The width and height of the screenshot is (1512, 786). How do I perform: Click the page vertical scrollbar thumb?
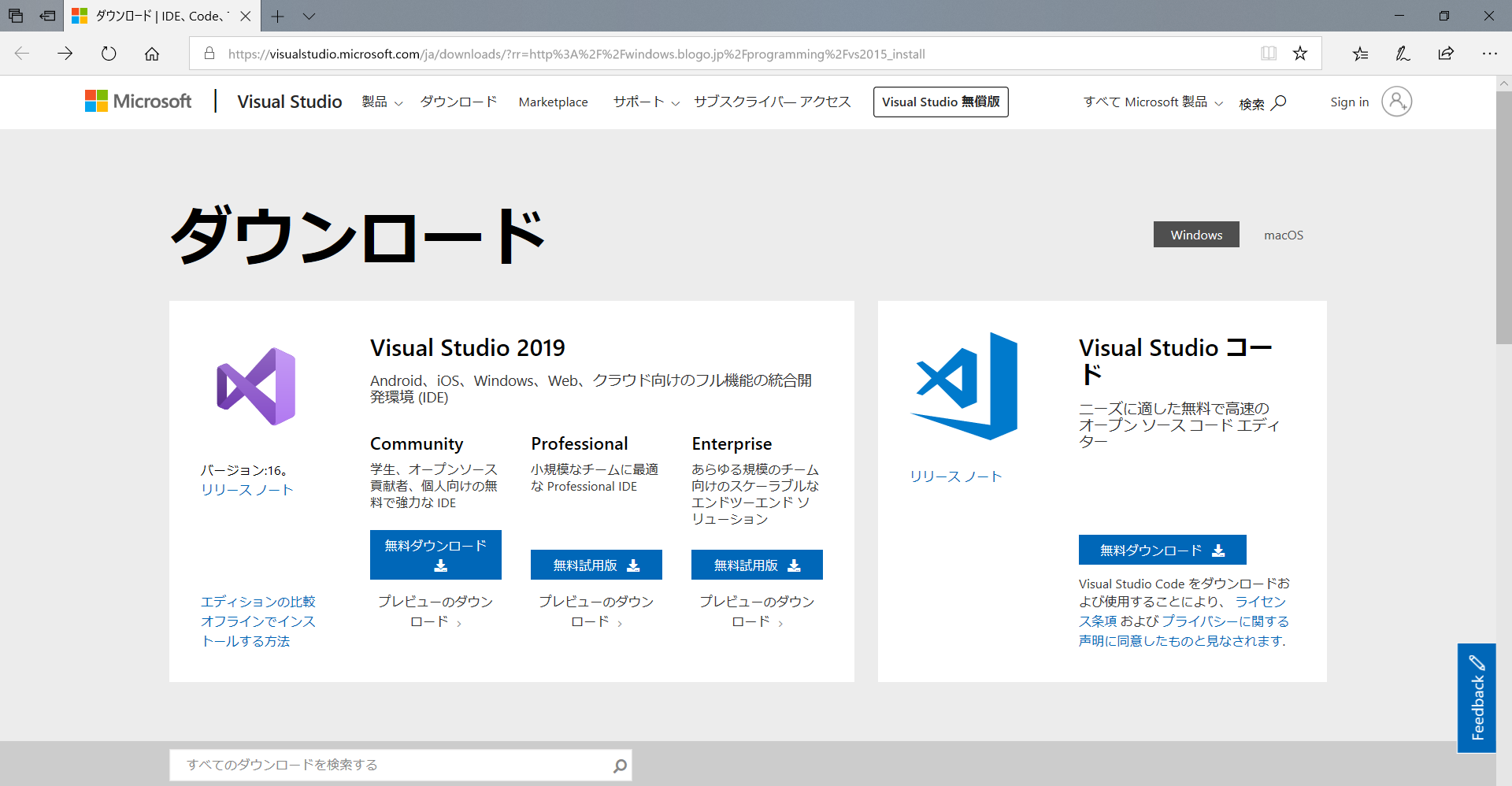tap(1503, 218)
